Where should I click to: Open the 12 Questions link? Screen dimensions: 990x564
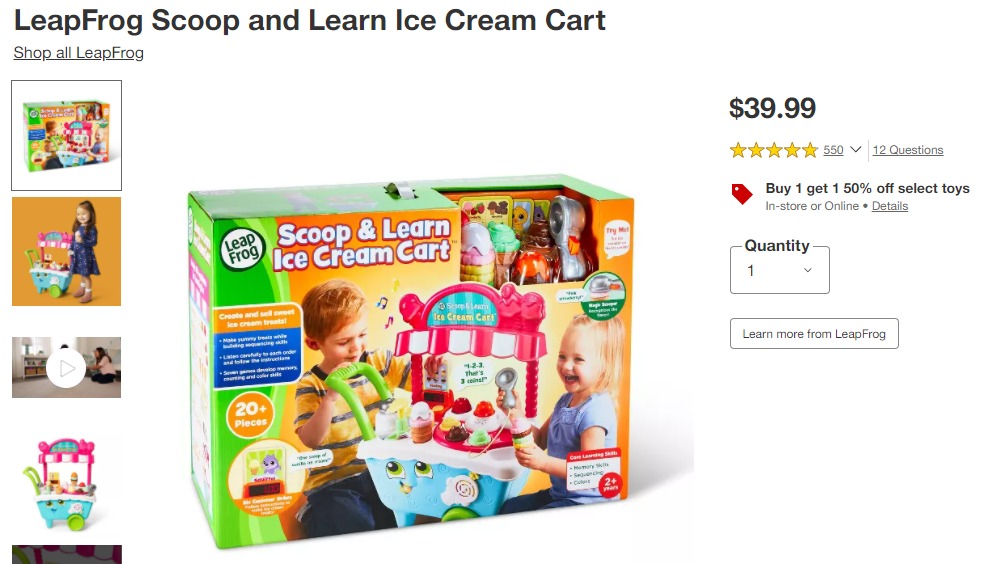pos(908,150)
